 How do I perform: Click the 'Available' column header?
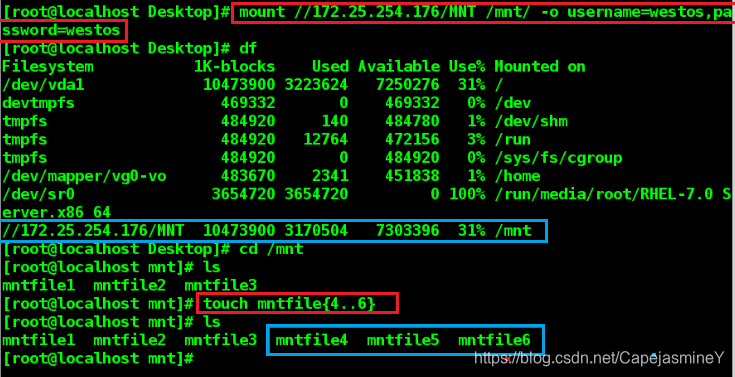point(399,67)
